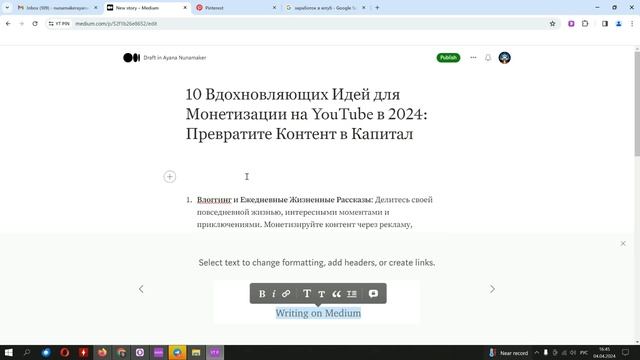Go to the next tip with right arrow

pyautogui.click(x=492, y=289)
